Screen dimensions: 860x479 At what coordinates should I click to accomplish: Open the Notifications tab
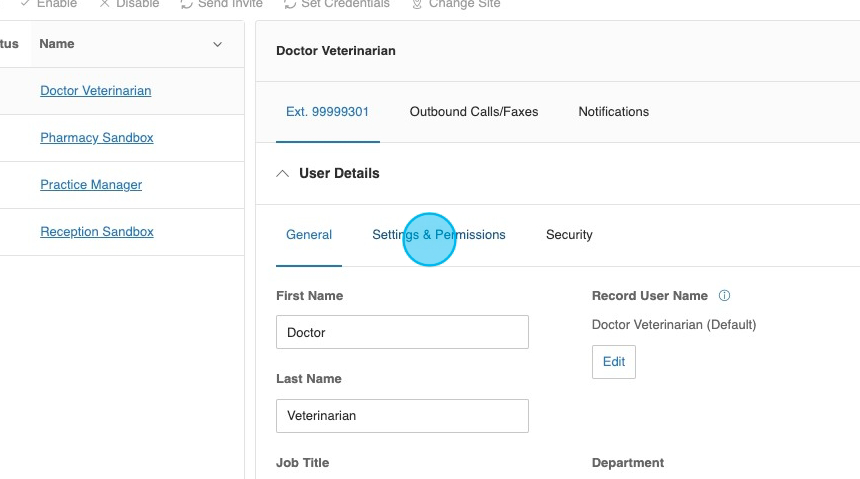[x=613, y=112]
